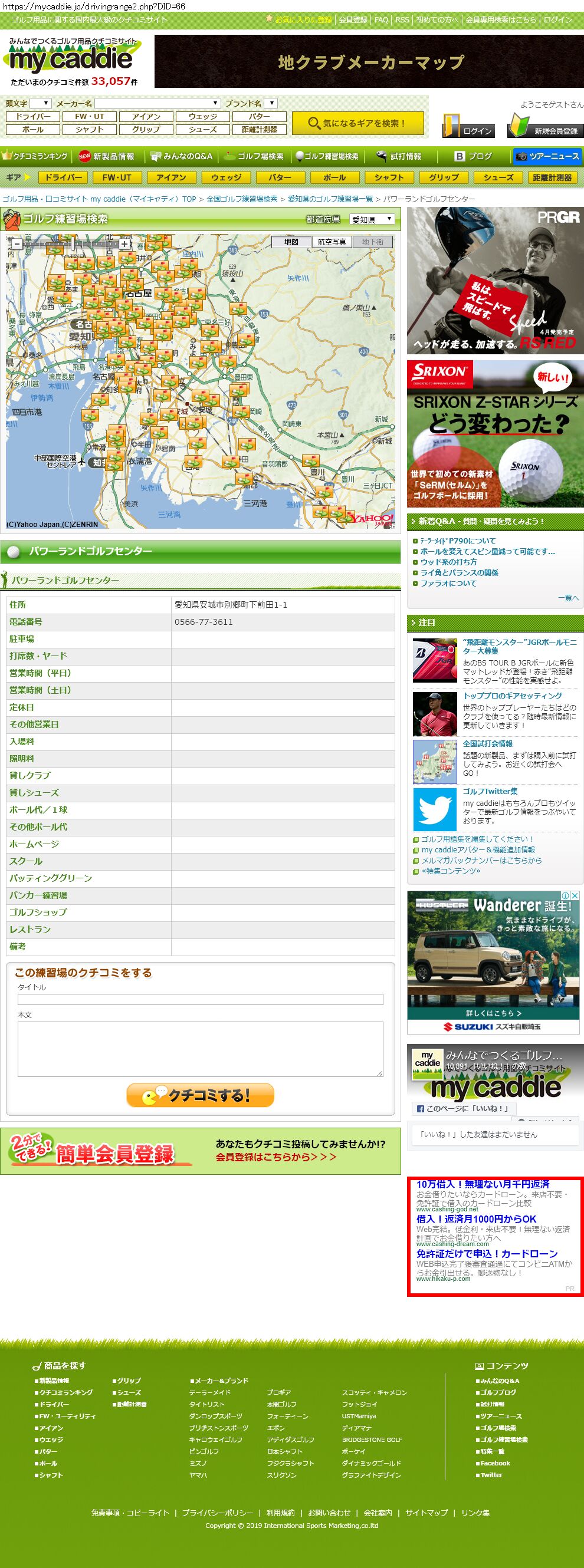Open 全国試打会情報 link

click(x=487, y=743)
